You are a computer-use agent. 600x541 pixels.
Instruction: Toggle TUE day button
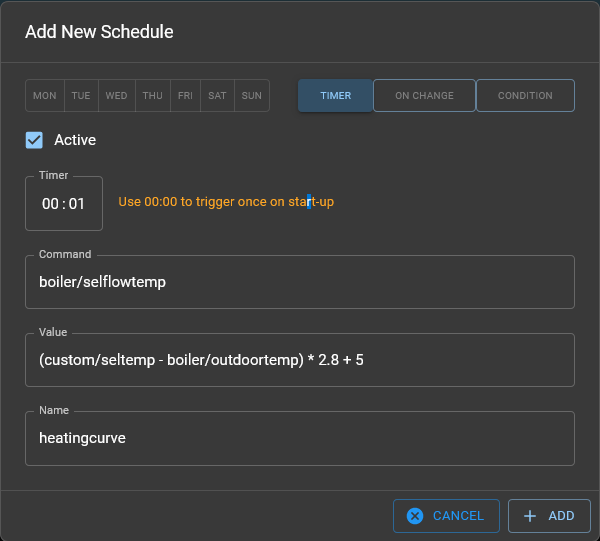point(81,96)
